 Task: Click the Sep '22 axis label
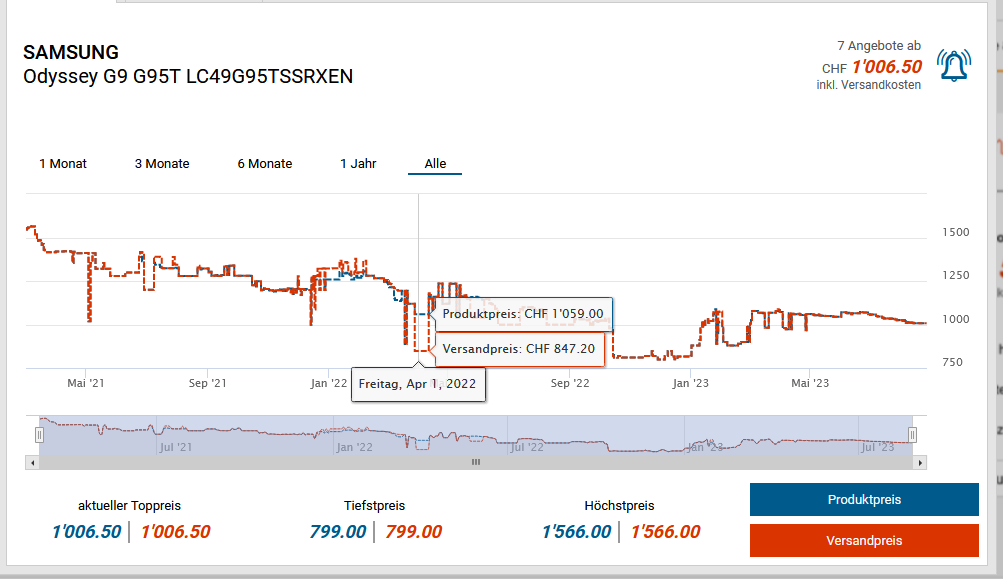(570, 383)
